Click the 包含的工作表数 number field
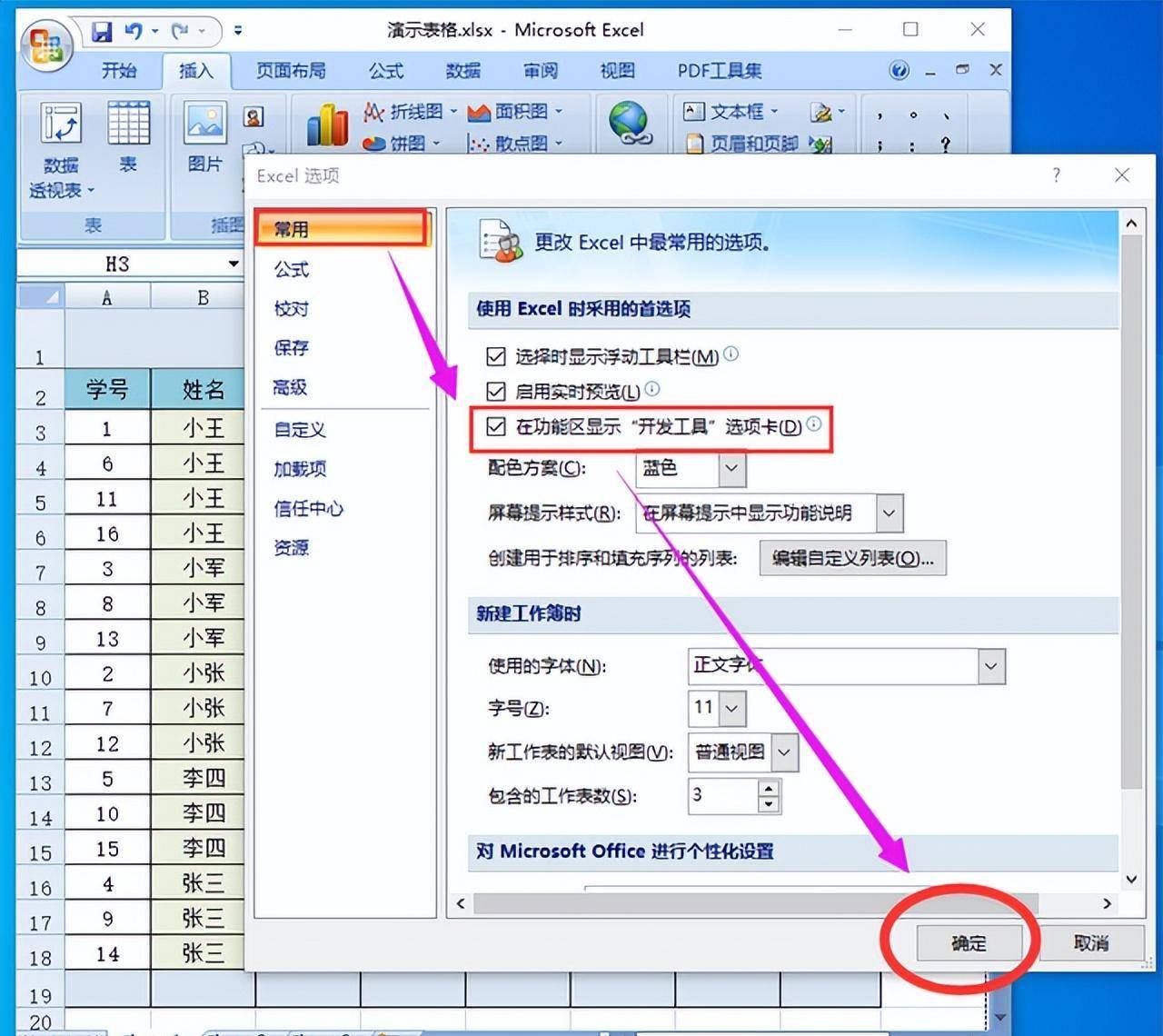This screenshot has height=1036, width=1163. (x=723, y=796)
